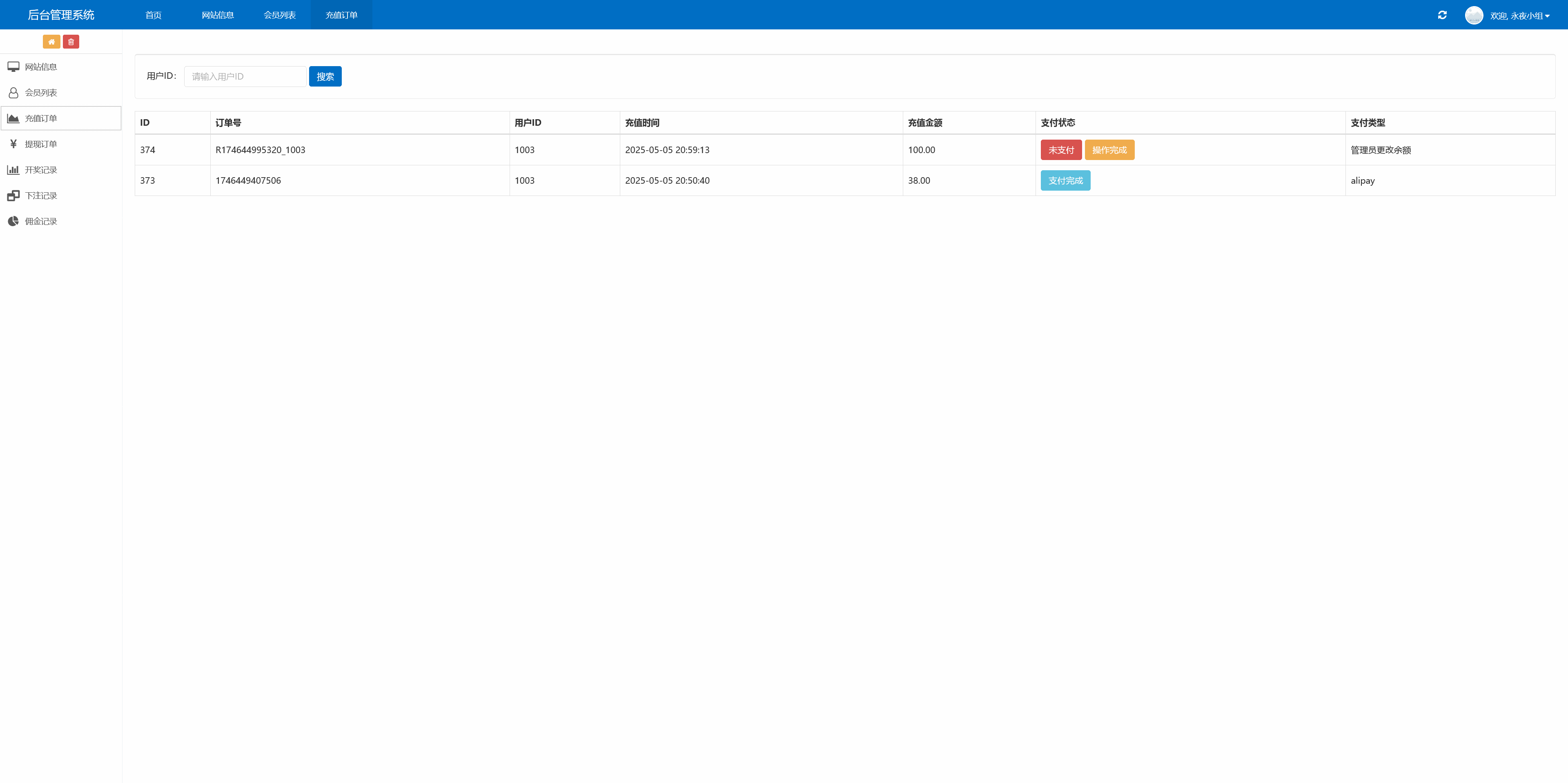Click the orange home icon button
The height and width of the screenshot is (783, 1568).
click(51, 41)
